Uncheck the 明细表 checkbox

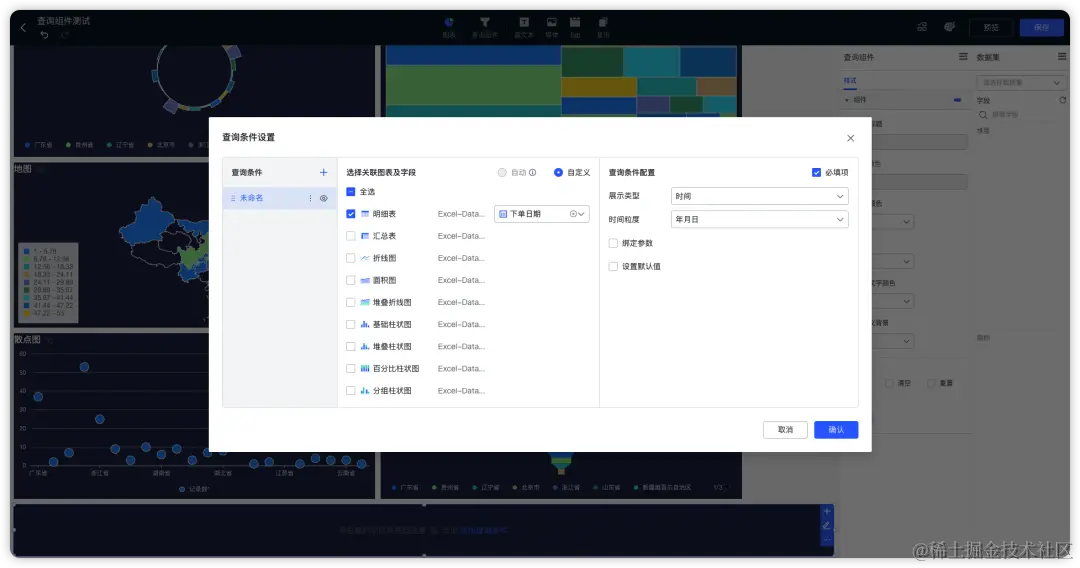[x=351, y=214]
